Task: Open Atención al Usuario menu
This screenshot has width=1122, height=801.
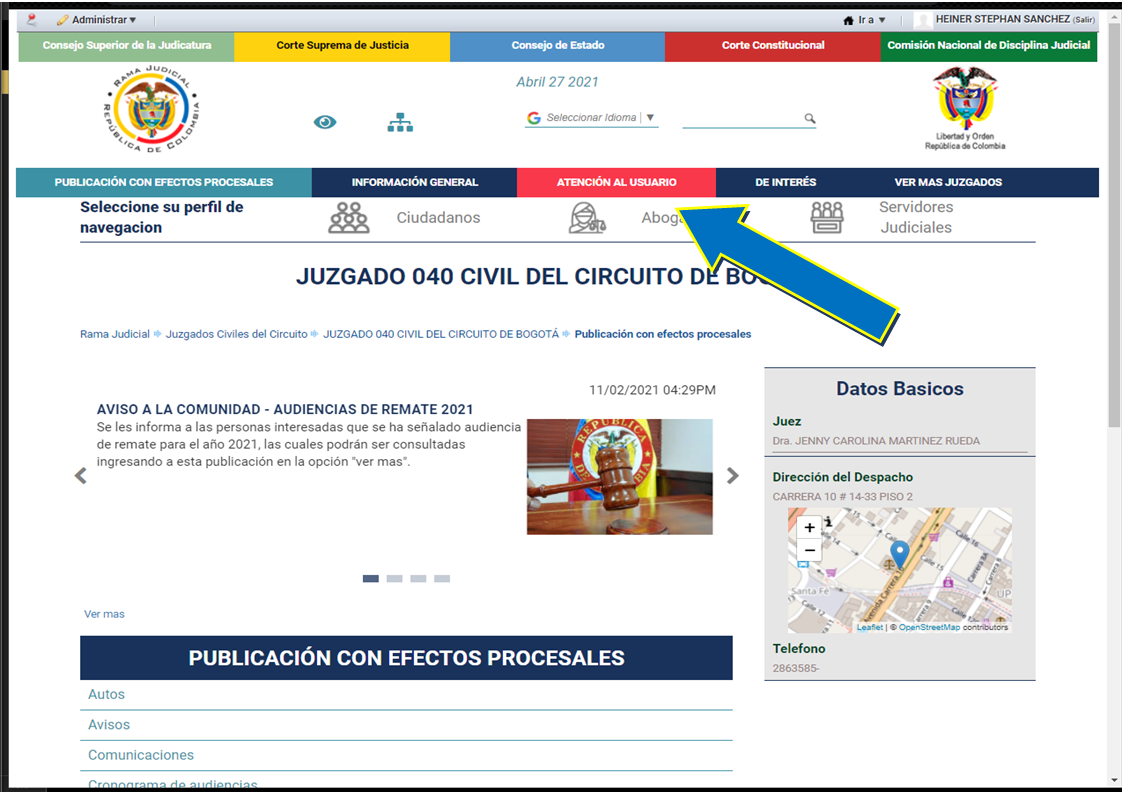Action: [x=616, y=183]
